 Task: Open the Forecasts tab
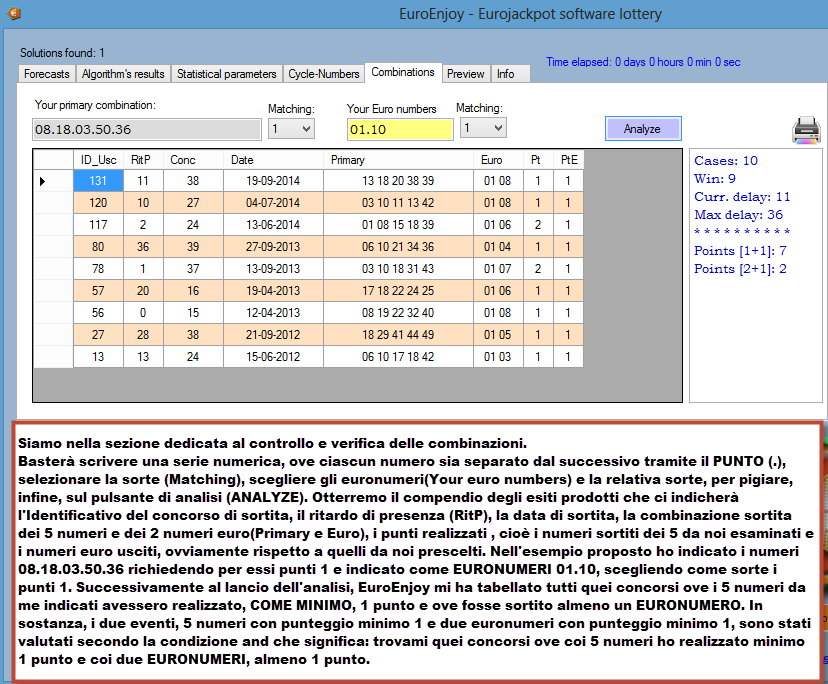[x=46, y=74]
